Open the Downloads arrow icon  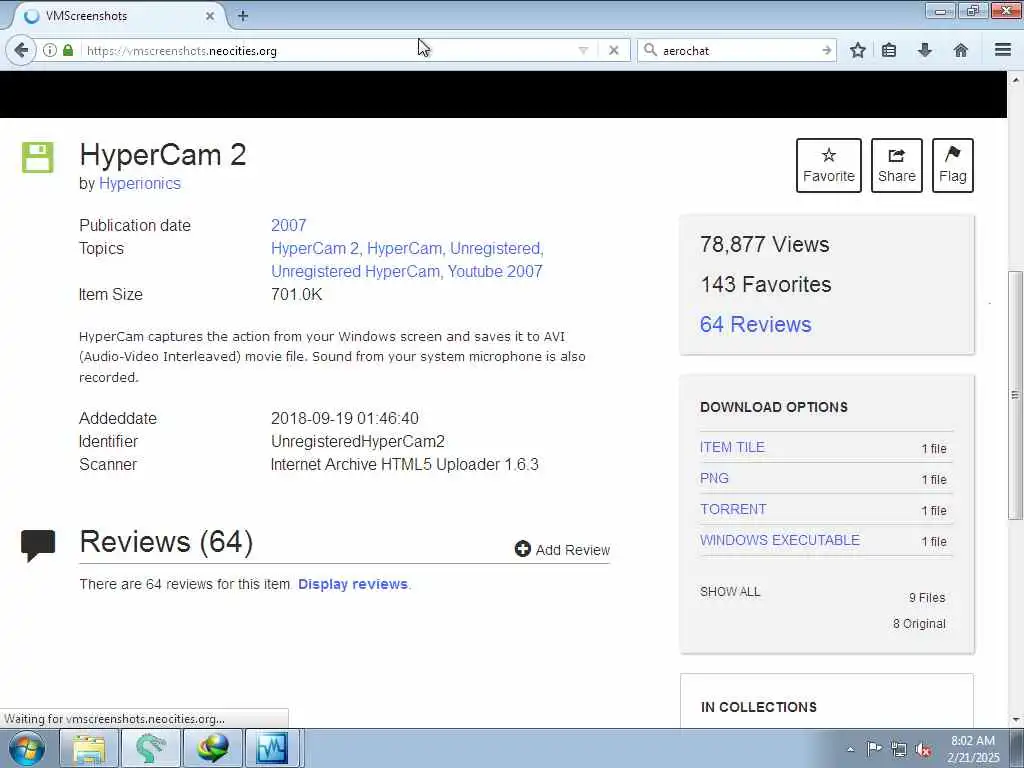click(x=925, y=50)
